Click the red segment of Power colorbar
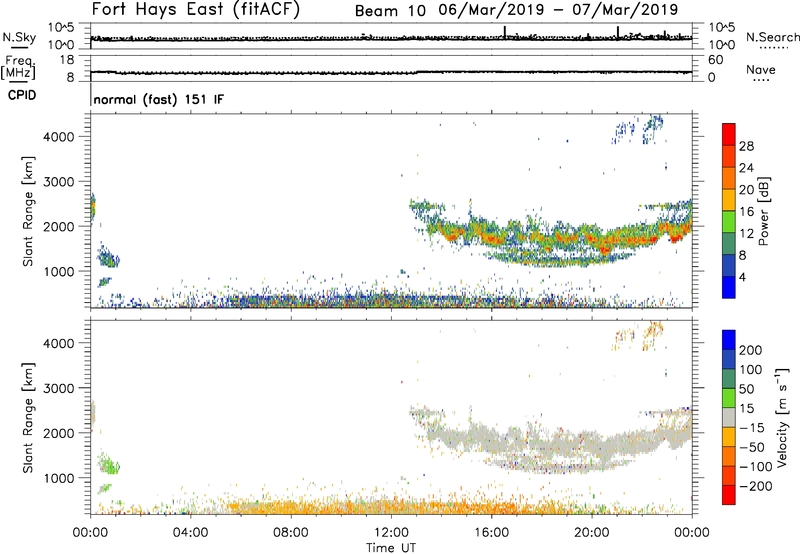800x554 pixels. pos(729,135)
